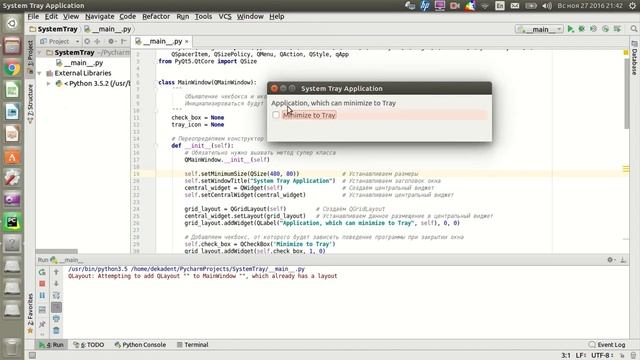Toggle tool window buttons icon in the bottom-left status bar
Viewport: 640px width, 360px height.
click(32, 356)
